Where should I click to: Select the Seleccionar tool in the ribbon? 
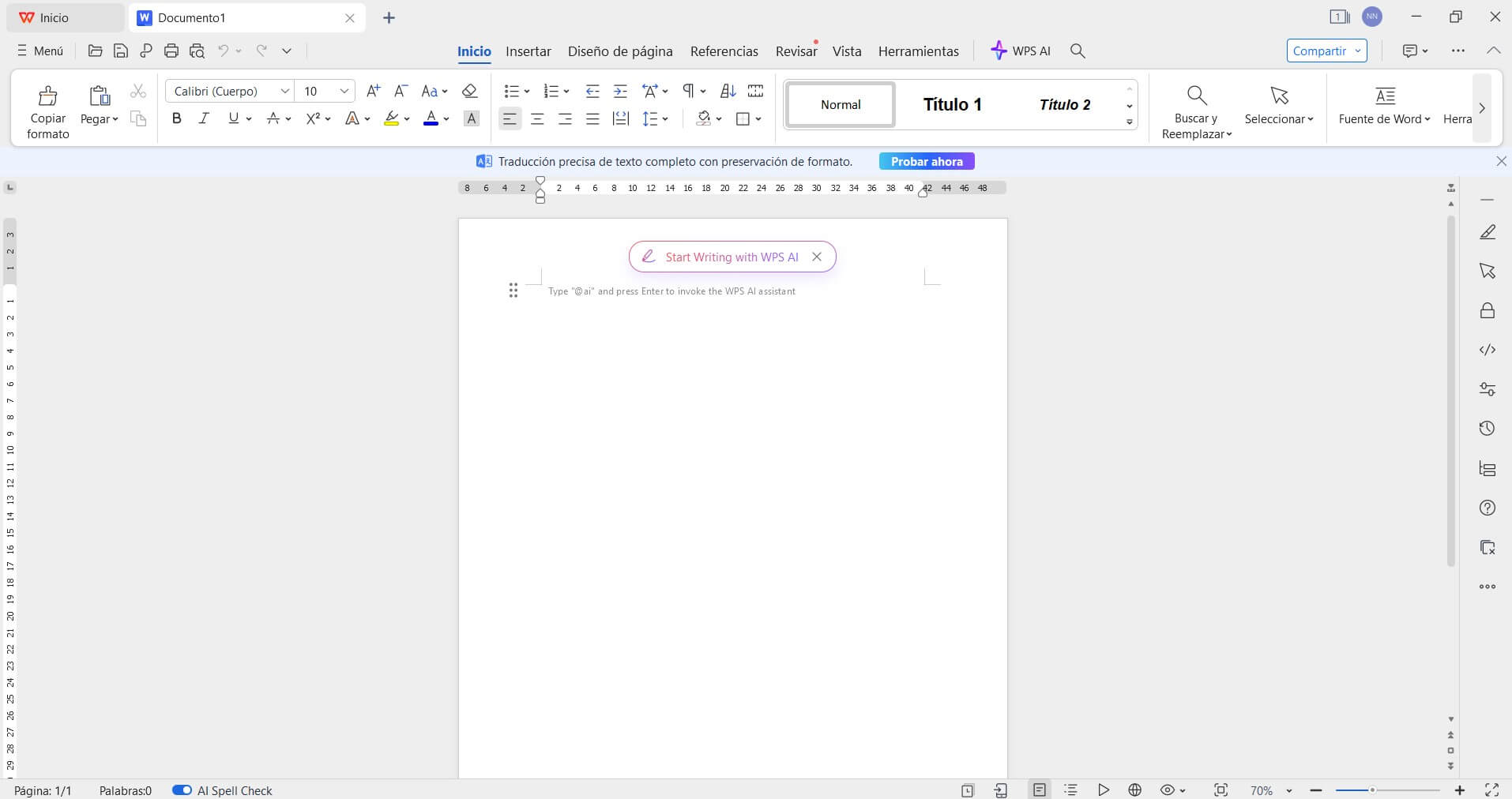coord(1277,108)
